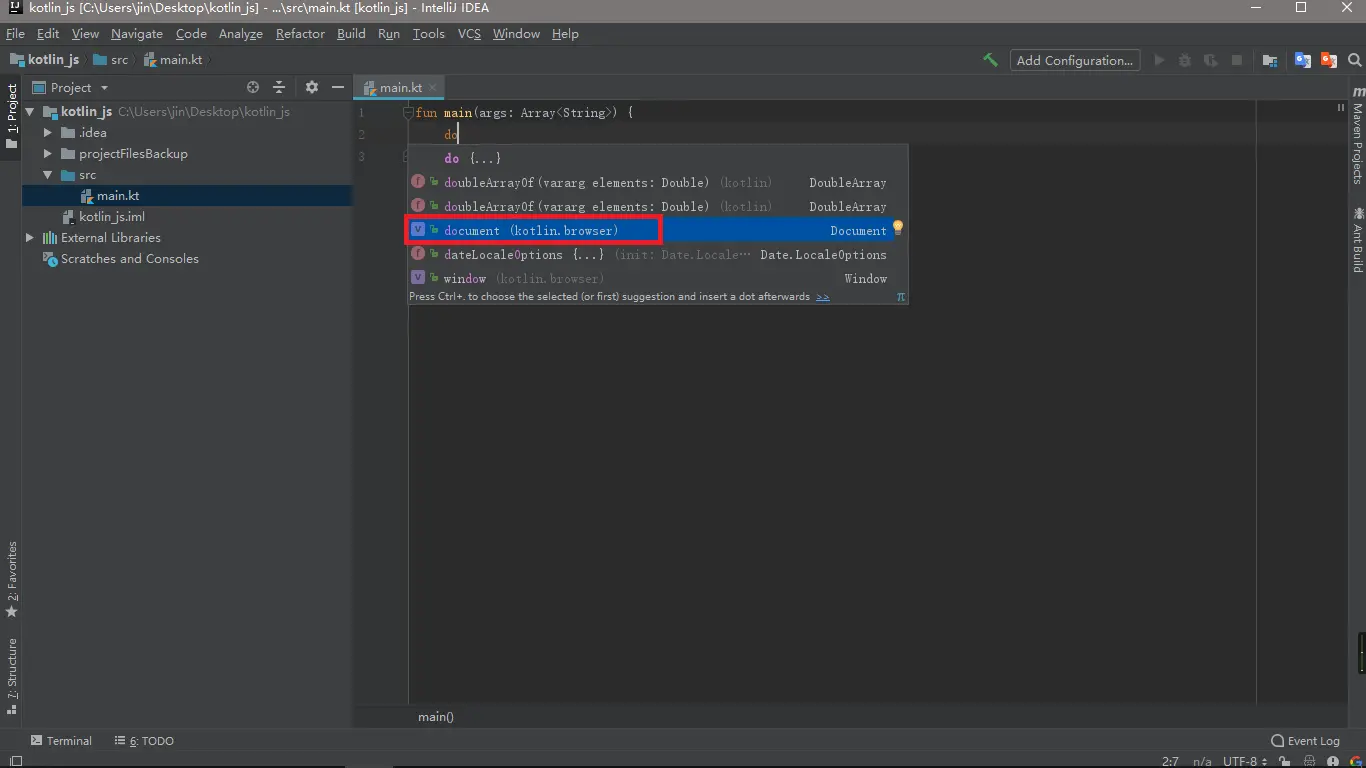Click Collapse All icon in Project panel
1366x768 pixels.
[x=279, y=87]
